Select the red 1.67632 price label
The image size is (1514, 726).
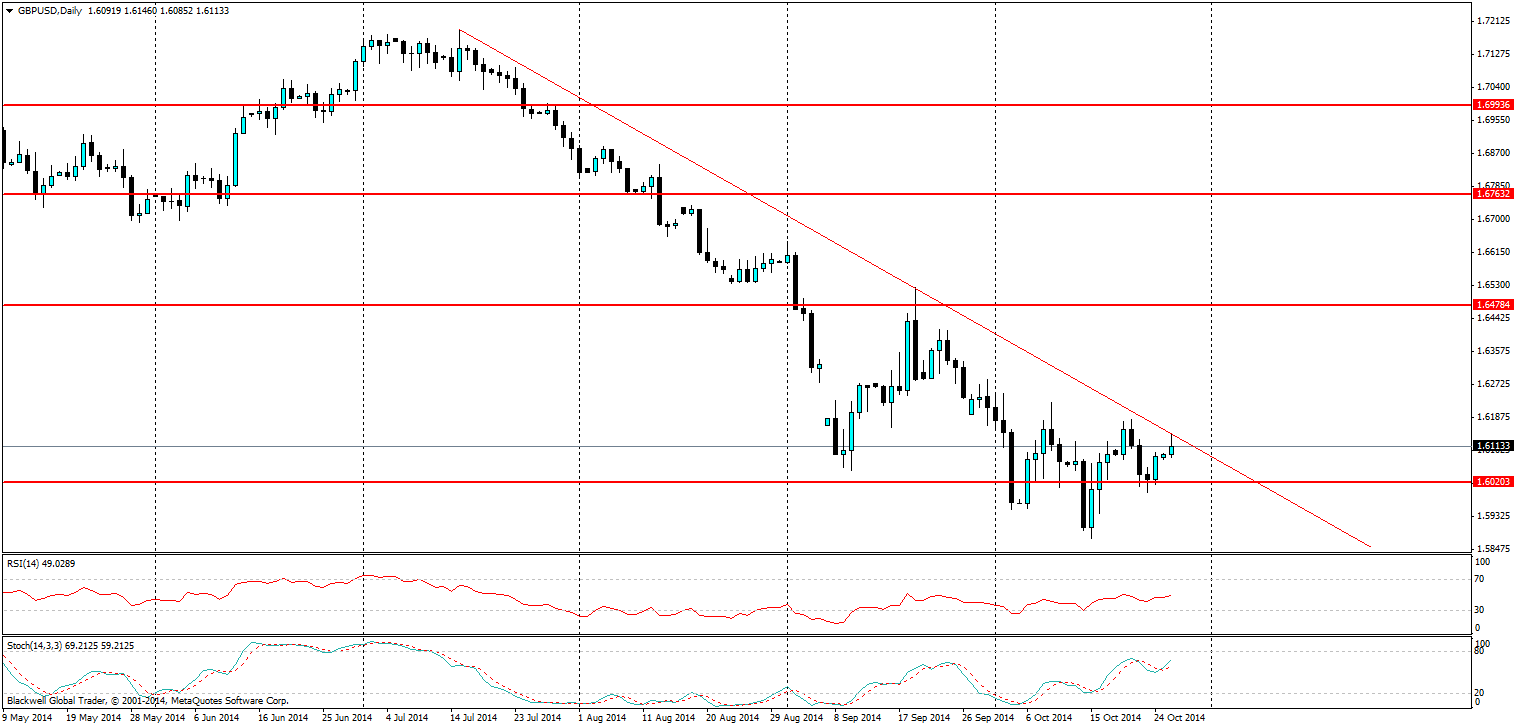point(1492,194)
